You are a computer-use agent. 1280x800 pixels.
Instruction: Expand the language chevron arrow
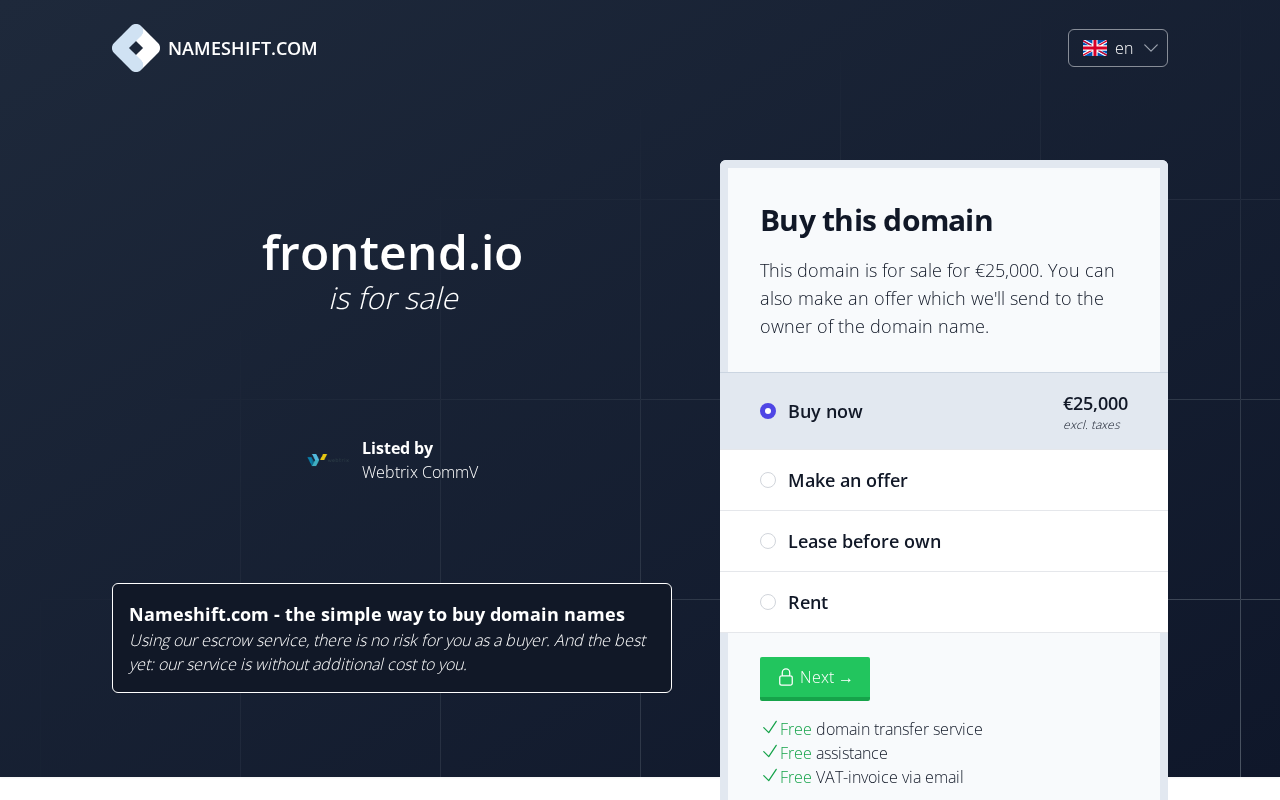(1151, 48)
